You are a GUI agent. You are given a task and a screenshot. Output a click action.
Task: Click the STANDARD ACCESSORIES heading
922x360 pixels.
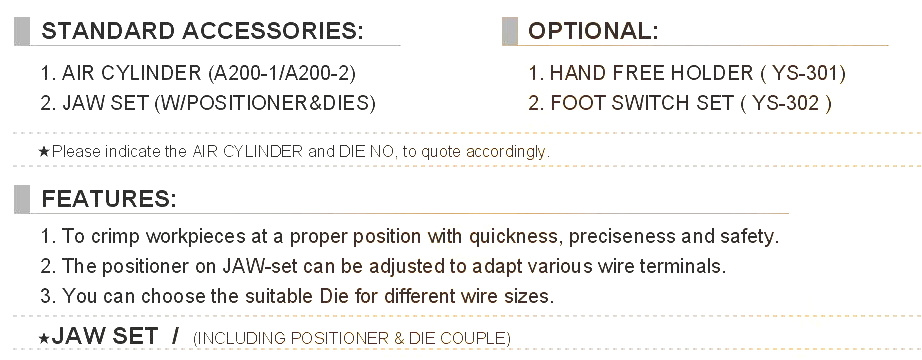click(202, 31)
